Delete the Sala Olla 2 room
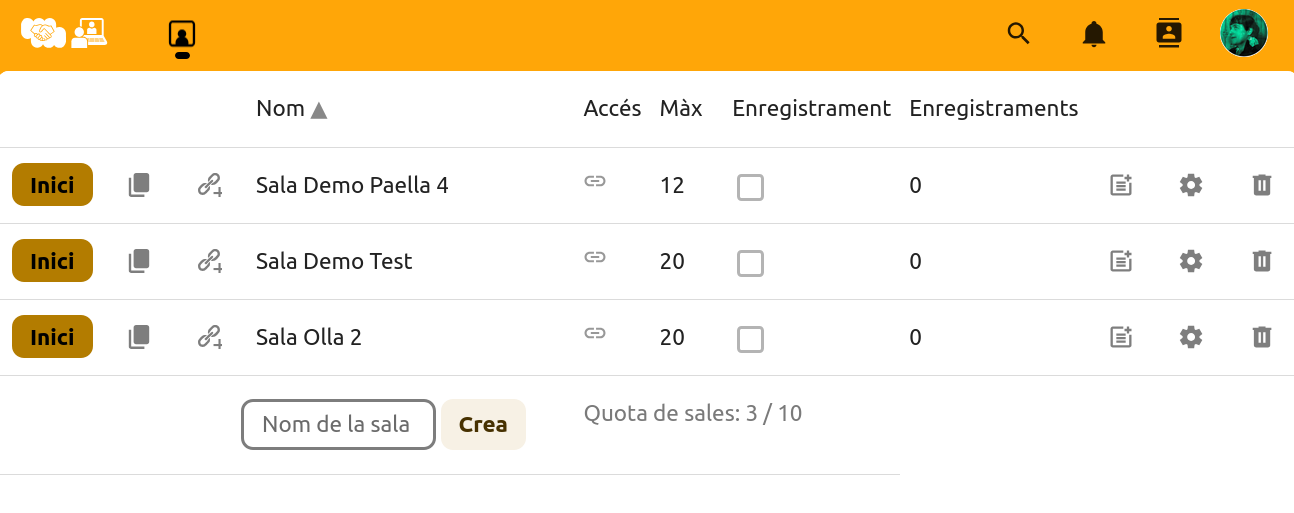Screen dimensions: 1294x513 tap(1262, 337)
